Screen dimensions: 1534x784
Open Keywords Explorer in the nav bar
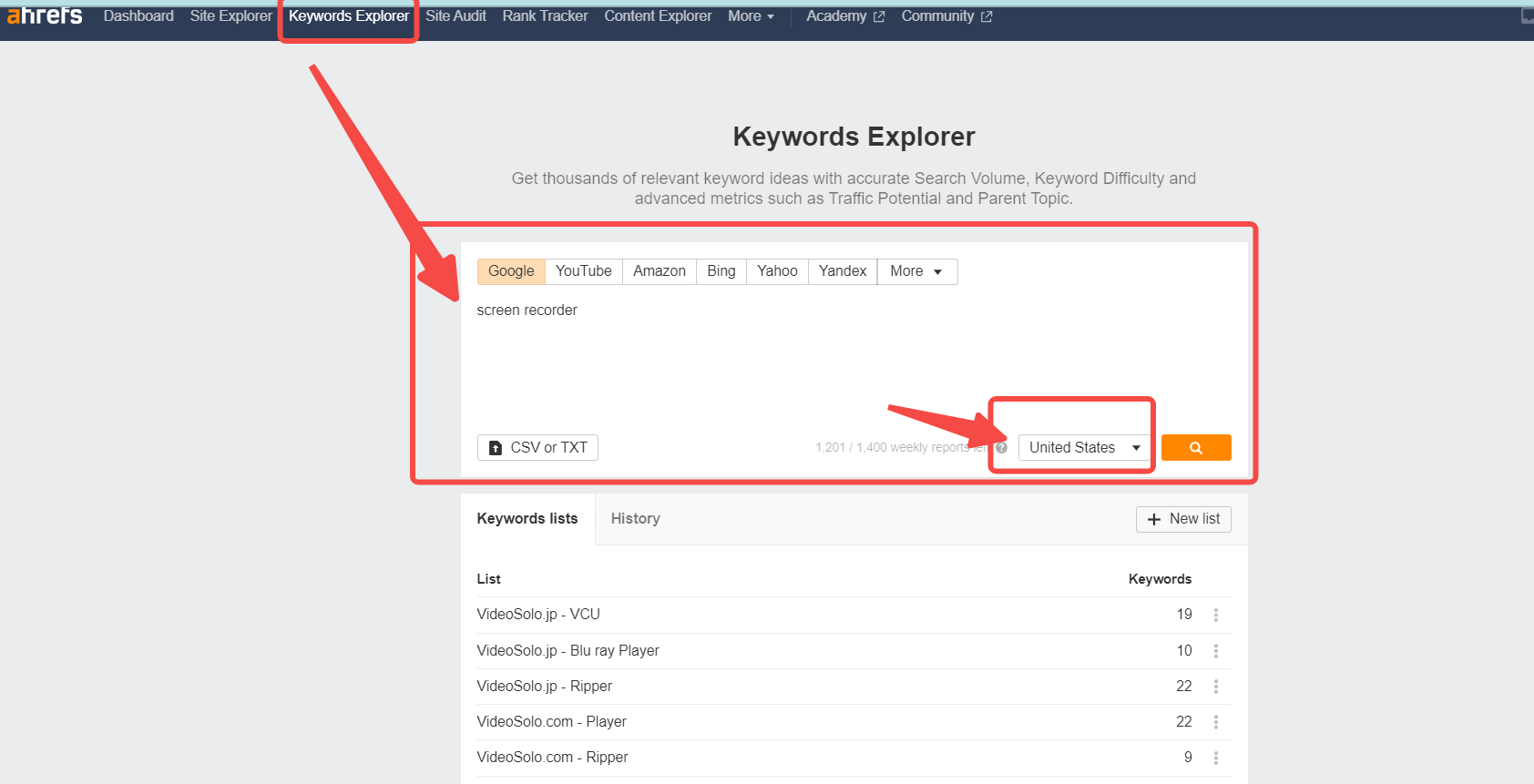pos(349,16)
